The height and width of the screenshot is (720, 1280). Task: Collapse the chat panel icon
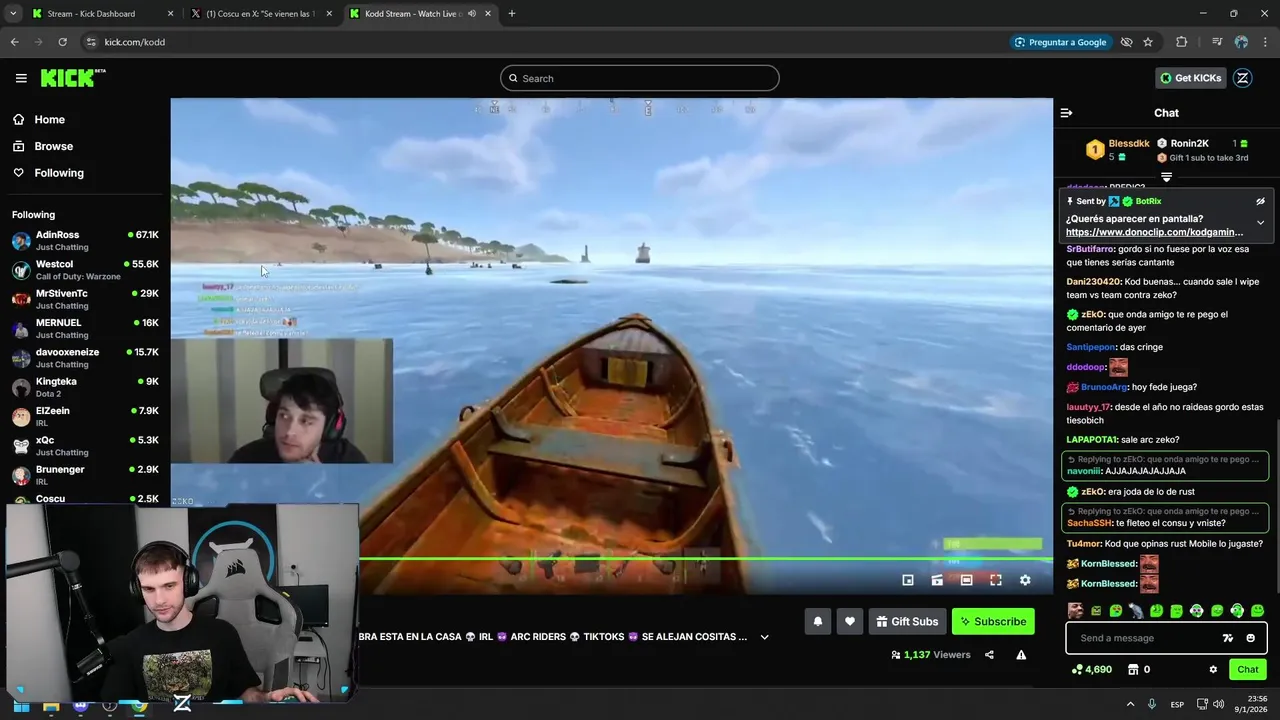pyautogui.click(x=1066, y=113)
